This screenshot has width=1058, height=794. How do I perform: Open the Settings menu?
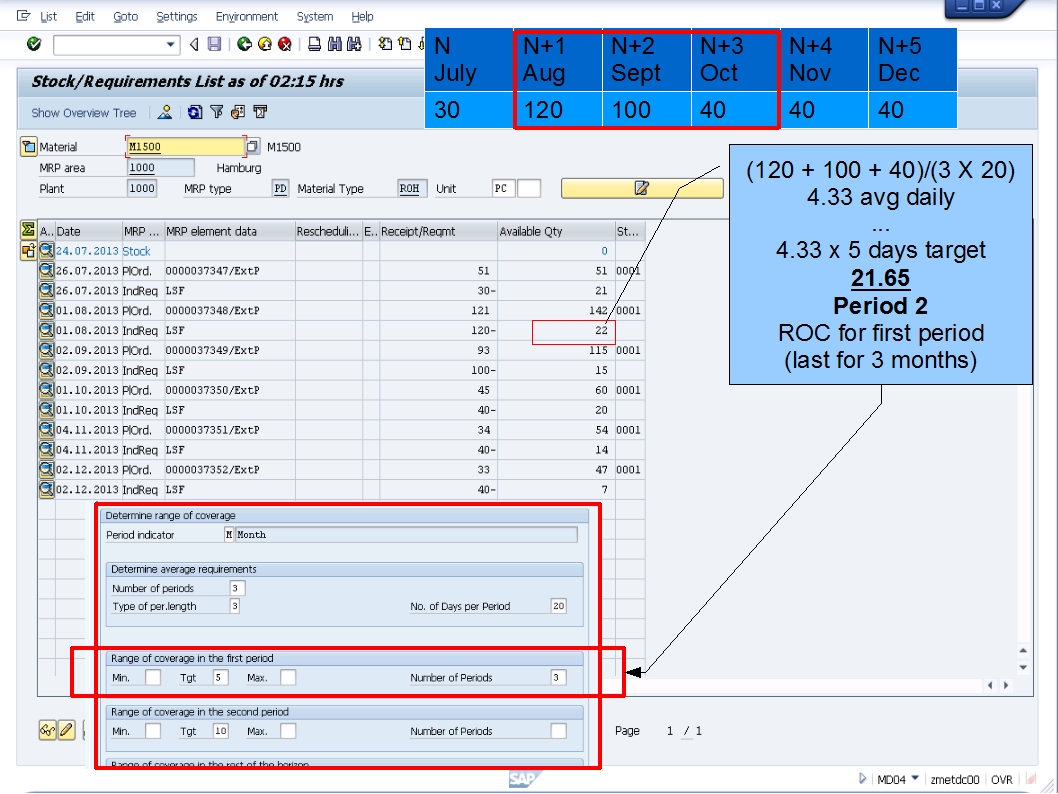[x=176, y=16]
